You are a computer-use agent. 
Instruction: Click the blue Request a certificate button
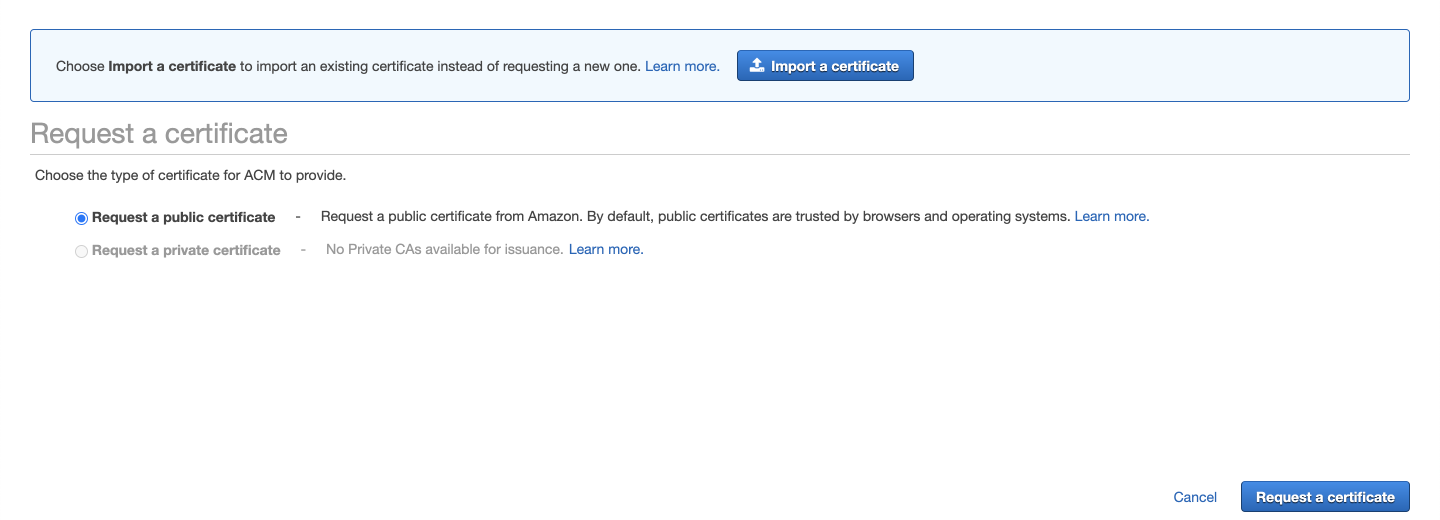click(x=1325, y=497)
